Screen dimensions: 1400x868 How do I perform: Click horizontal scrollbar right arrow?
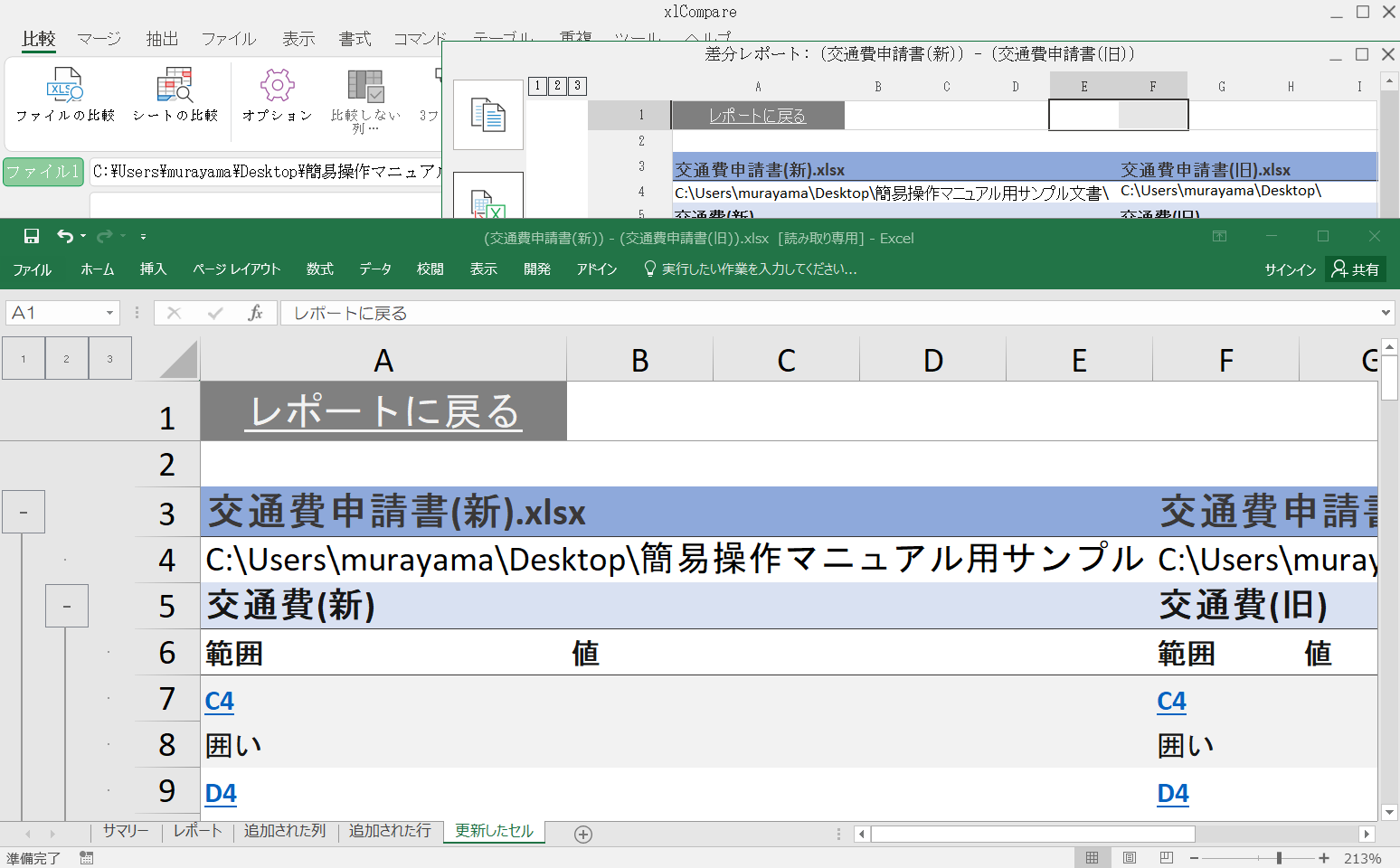1367,834
